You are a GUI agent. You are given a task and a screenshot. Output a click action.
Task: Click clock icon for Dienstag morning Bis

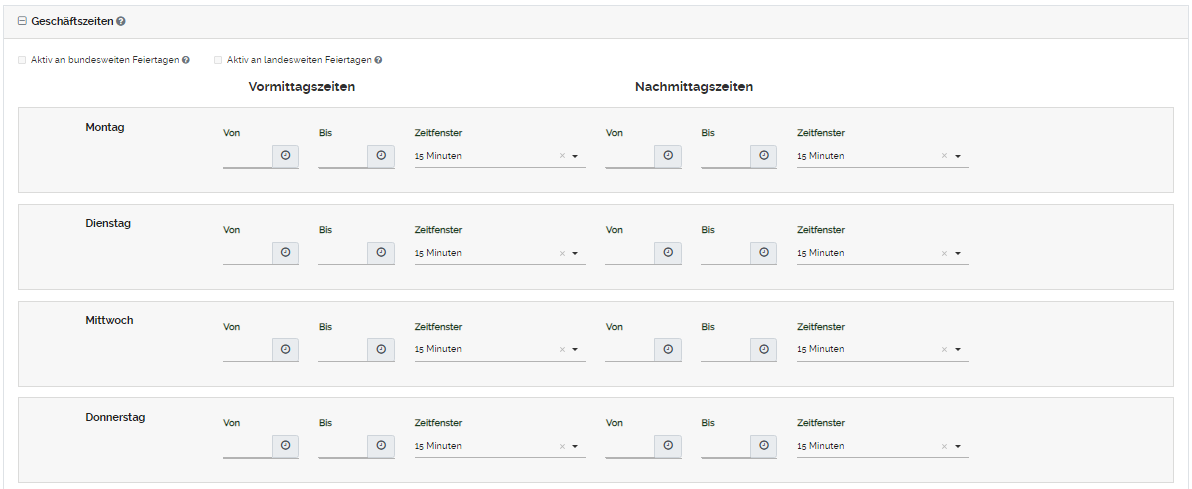click(381, 253)
